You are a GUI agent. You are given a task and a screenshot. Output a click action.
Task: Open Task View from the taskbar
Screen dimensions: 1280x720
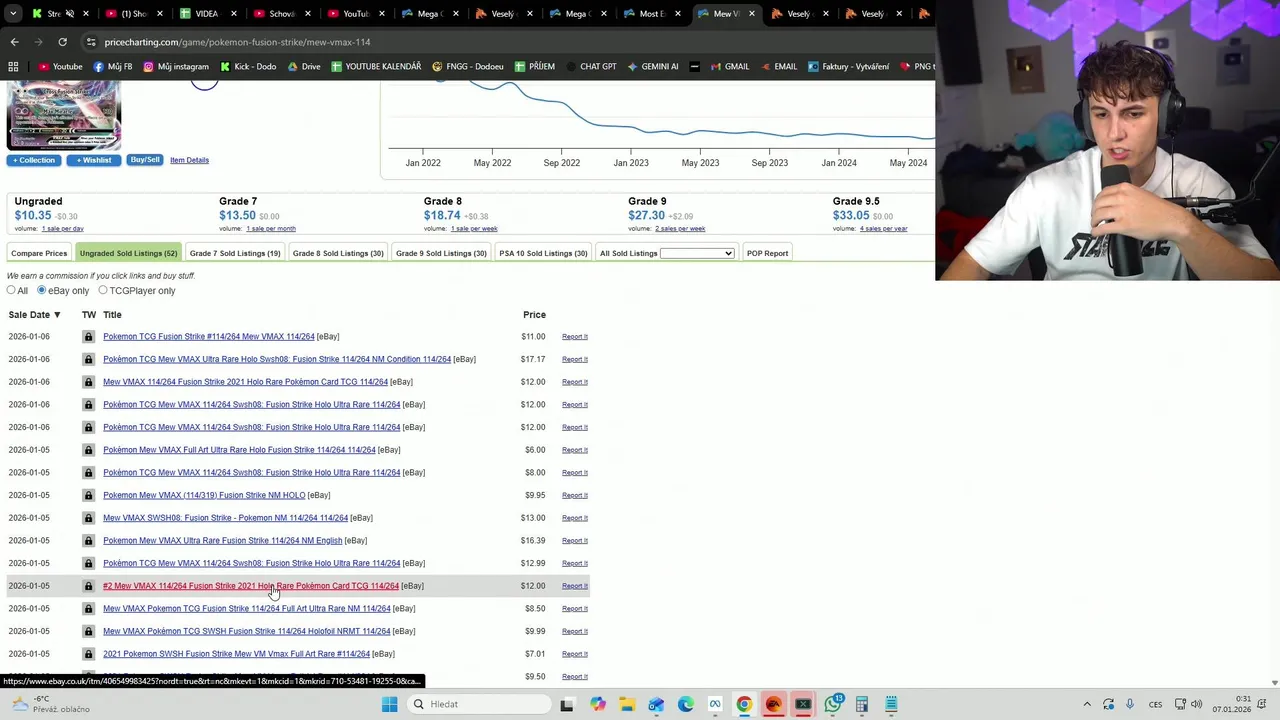point(567,704)
